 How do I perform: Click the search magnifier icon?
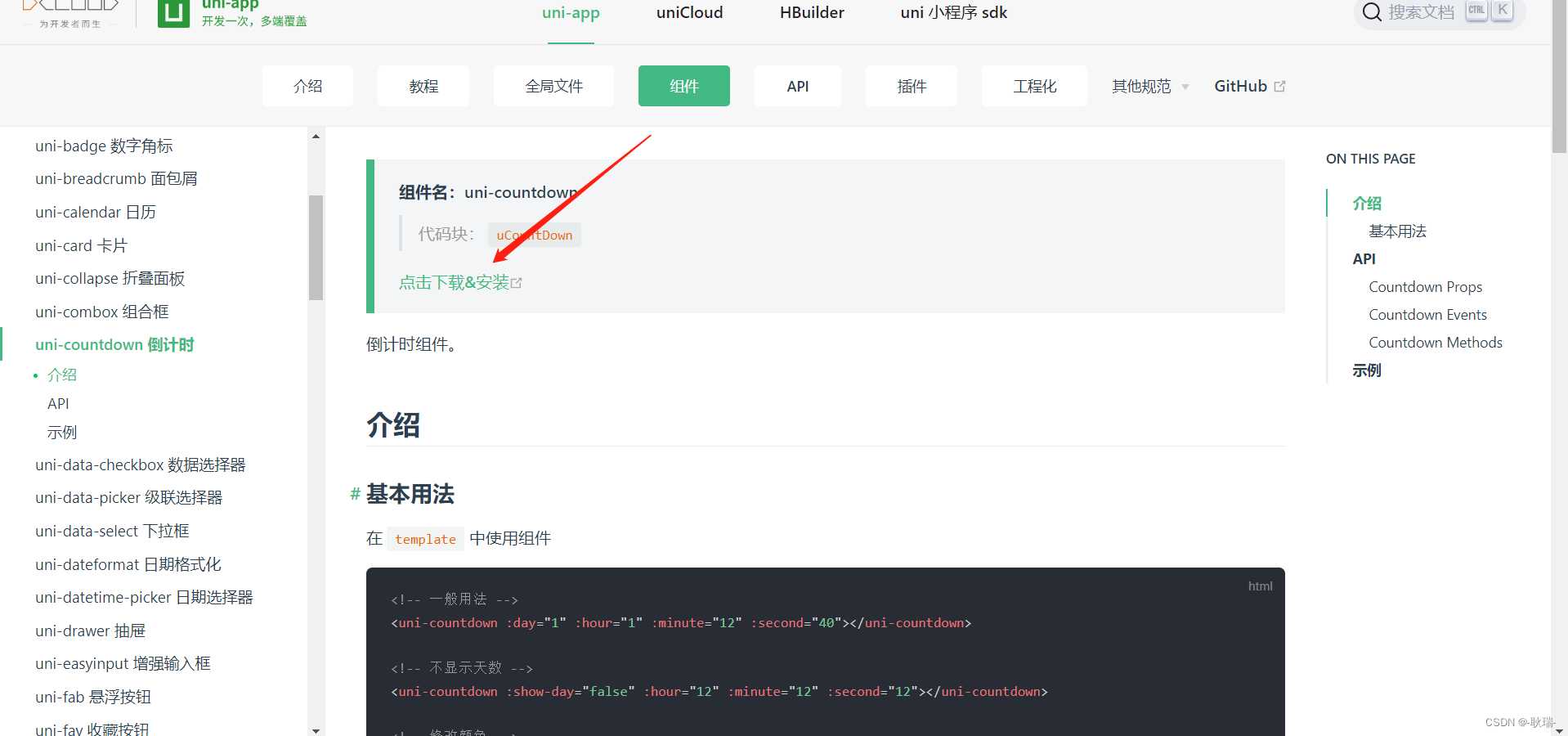pos(1373,12)
